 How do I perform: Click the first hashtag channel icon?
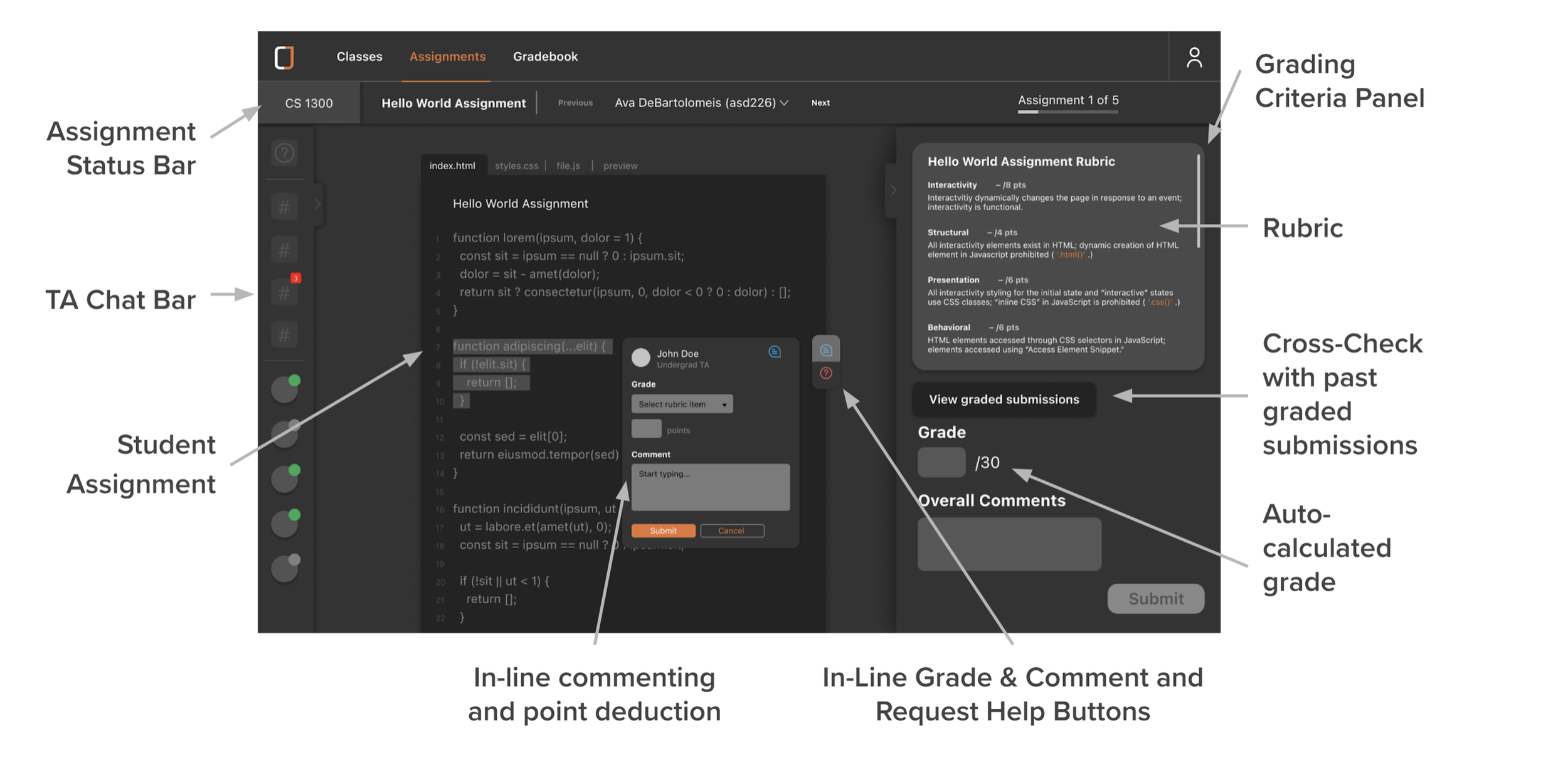pos(285,207)
